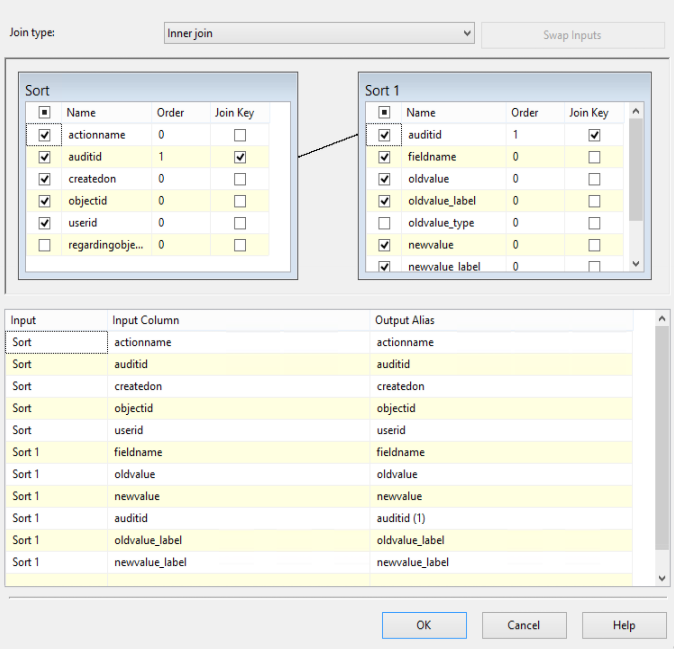This screenshot has height=649, width=674.
Task: Click the Cancel button
Action: pos(524,625)
